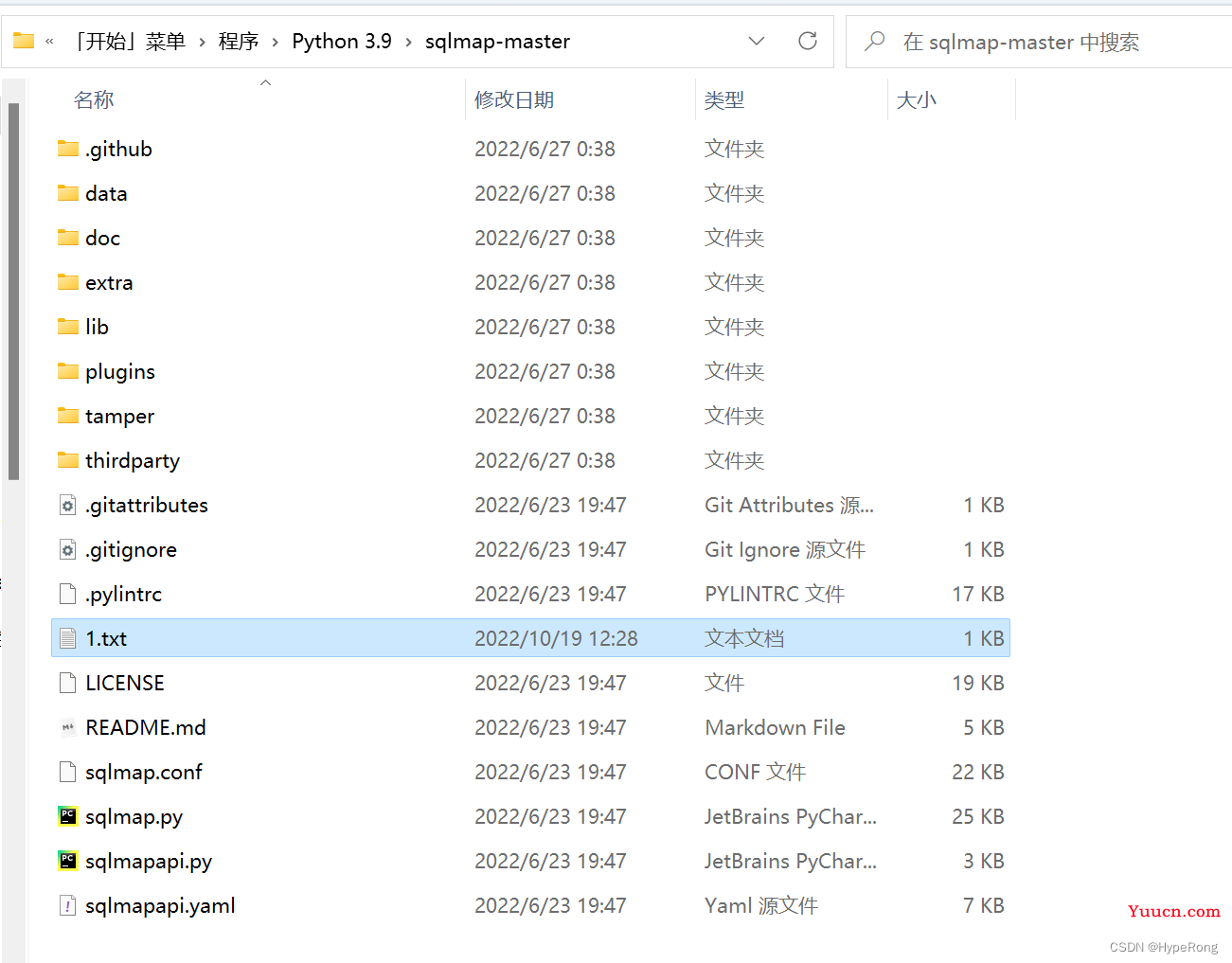Click the tamper folder icon
The image size is (1232, 963).
tap(68, 416)
